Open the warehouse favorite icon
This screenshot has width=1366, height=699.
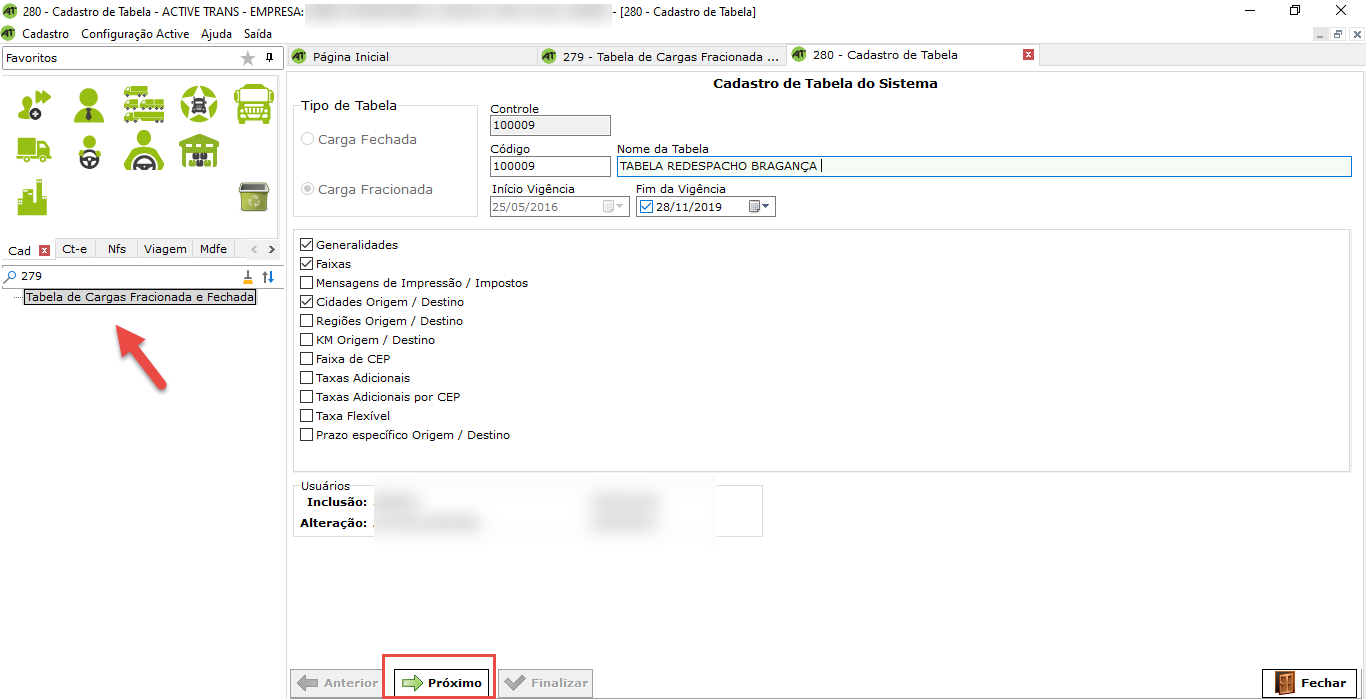[198, 151]
